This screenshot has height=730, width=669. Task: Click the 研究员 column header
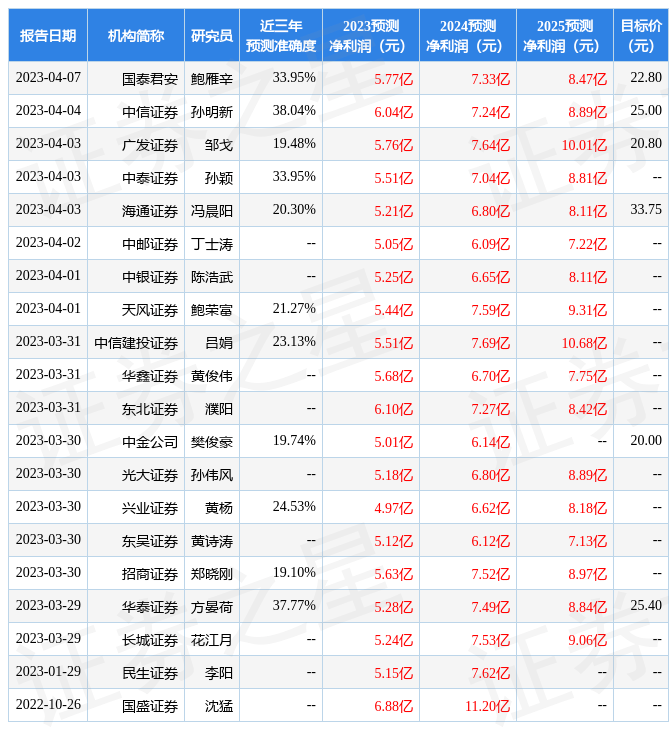pos(212,35)
